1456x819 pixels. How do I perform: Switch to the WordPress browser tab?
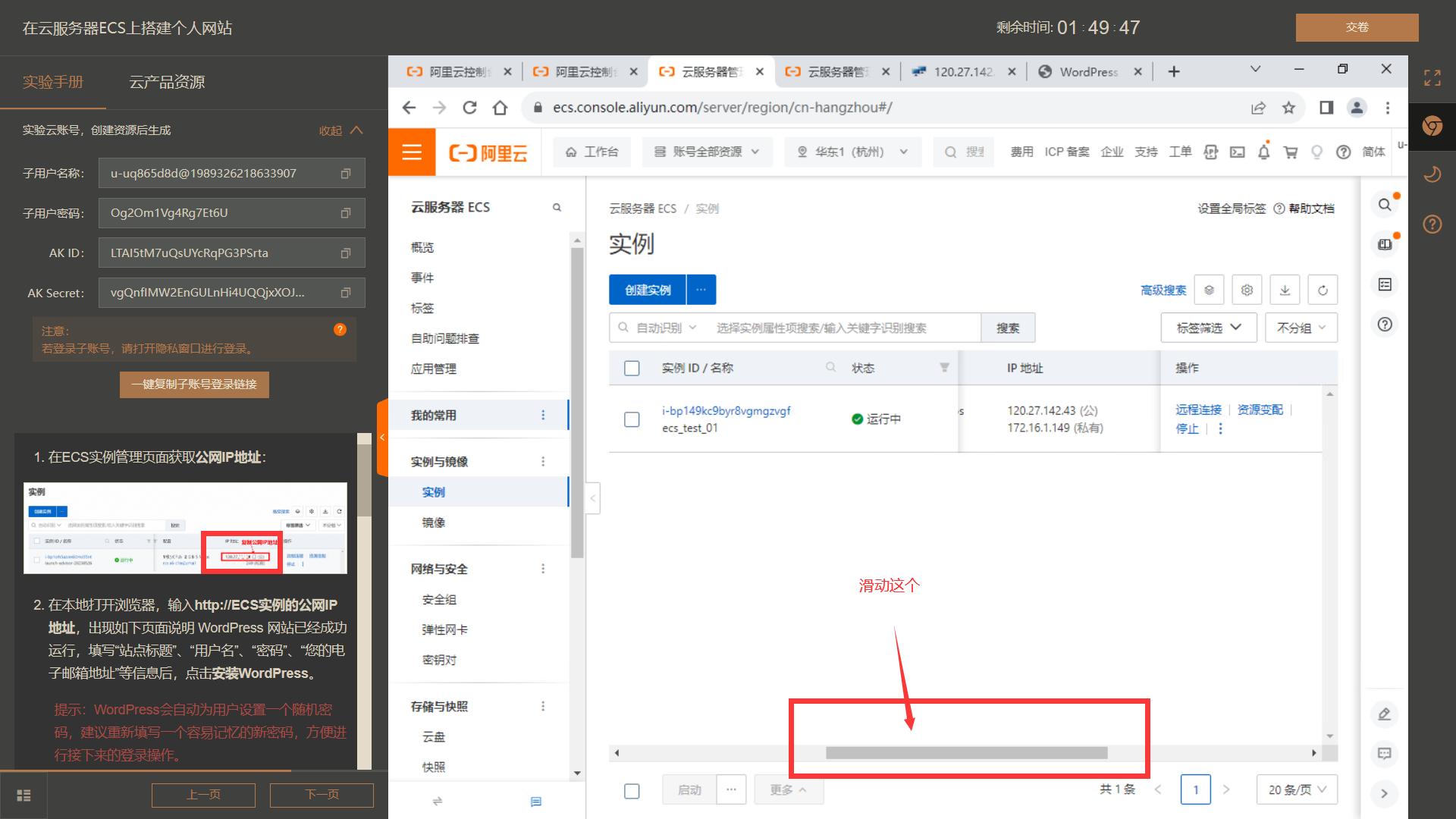click(x=1088, y=72)
